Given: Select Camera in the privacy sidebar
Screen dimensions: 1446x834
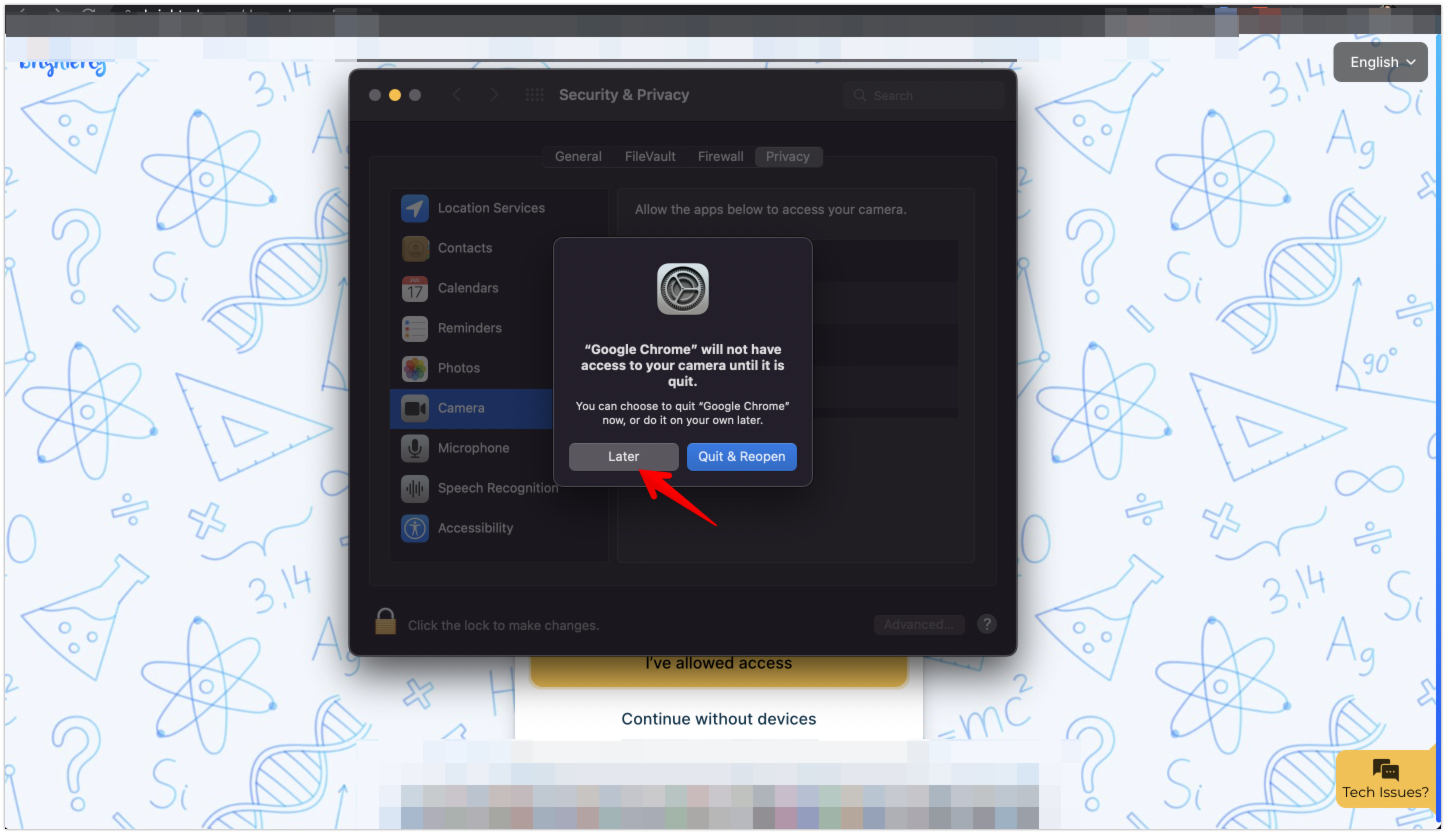Looking at the screenshot, I should tap(472, 408).
